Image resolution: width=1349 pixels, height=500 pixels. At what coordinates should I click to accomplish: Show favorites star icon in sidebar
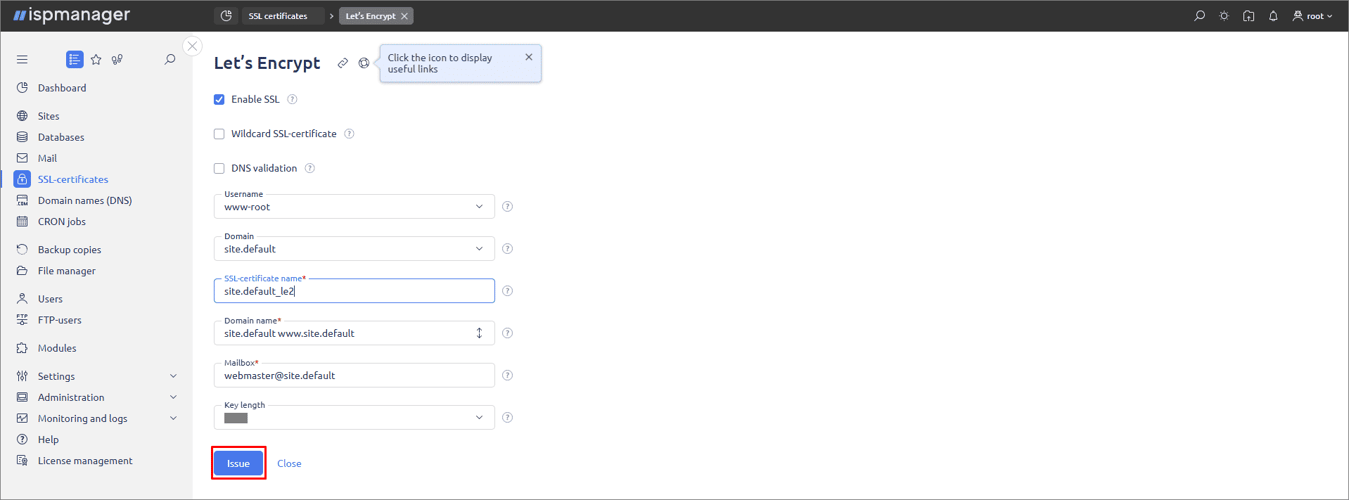tap(96, 60)
